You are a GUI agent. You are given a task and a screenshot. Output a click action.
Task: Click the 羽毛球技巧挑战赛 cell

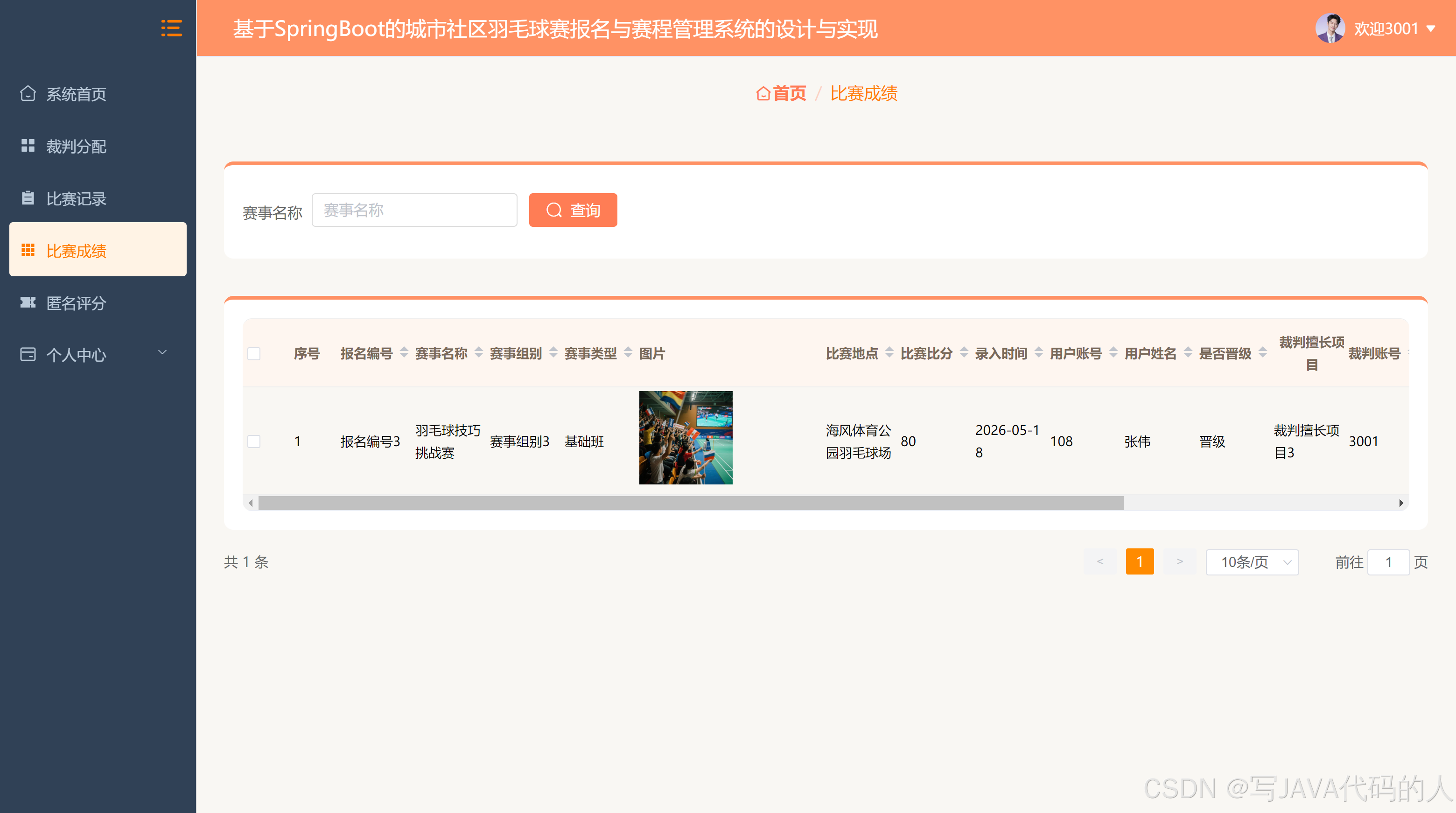click(448, 442)
